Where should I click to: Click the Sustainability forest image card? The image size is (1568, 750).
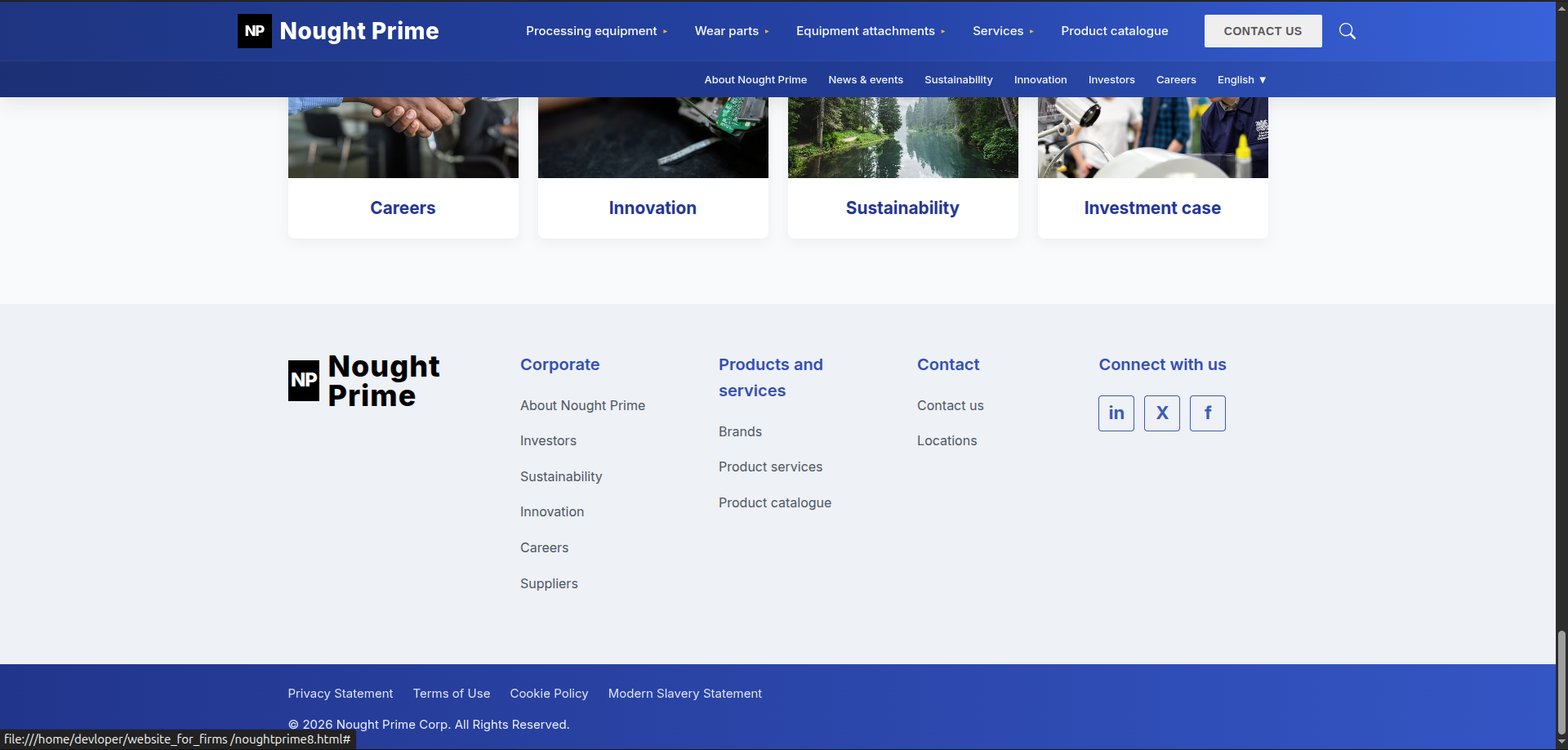click(902, 139)
